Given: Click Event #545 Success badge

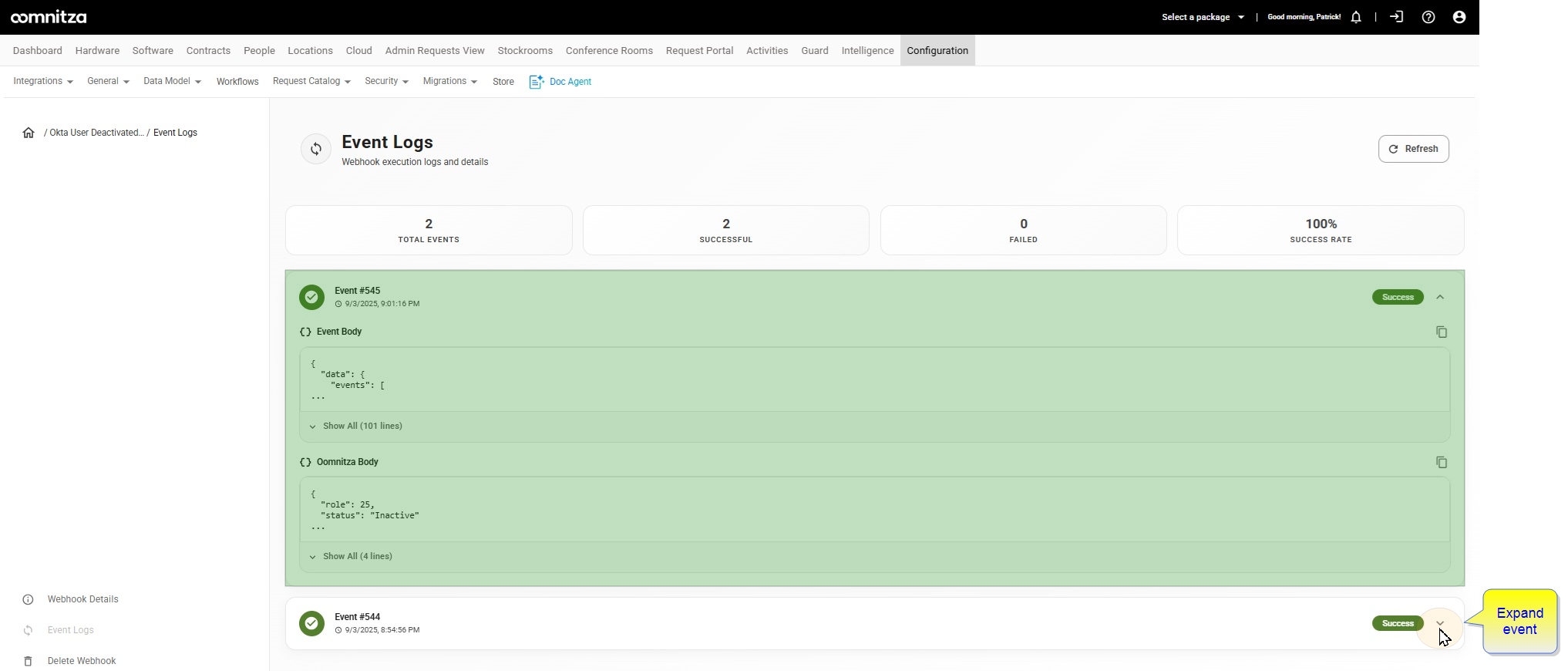Looking at the screenshot, I should point(1398,297).
